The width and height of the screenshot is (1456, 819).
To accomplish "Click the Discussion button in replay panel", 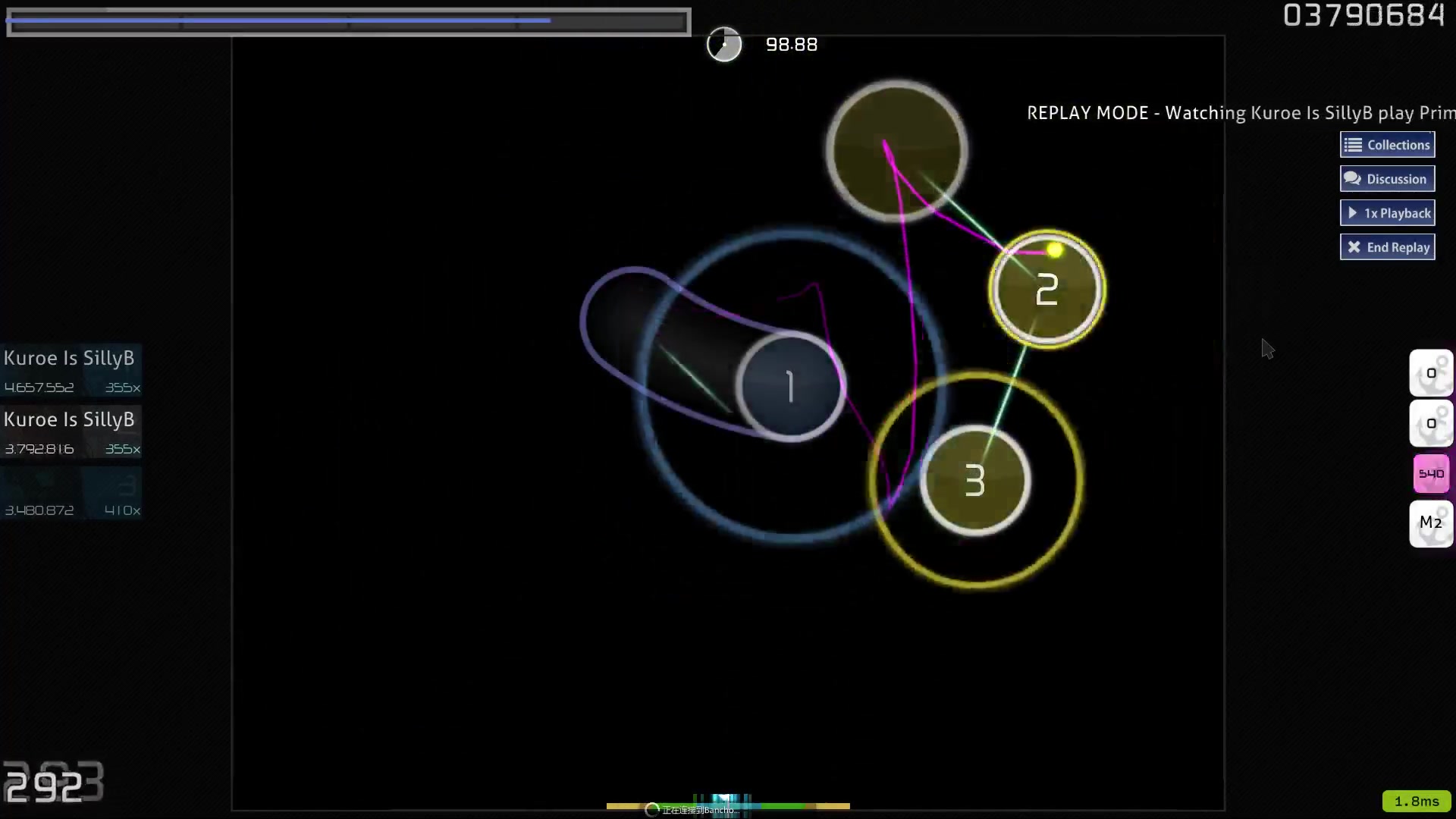I will coord(1389,178).
